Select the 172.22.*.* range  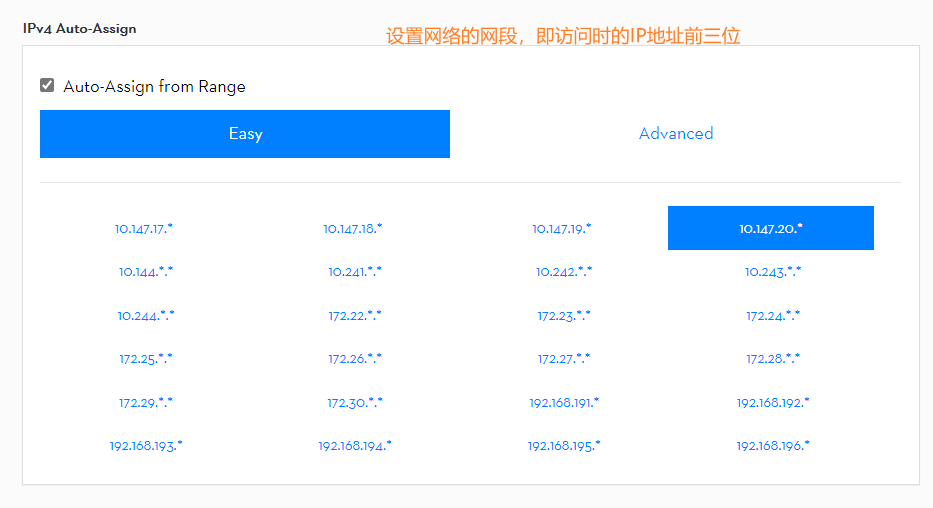click(355, 315)
